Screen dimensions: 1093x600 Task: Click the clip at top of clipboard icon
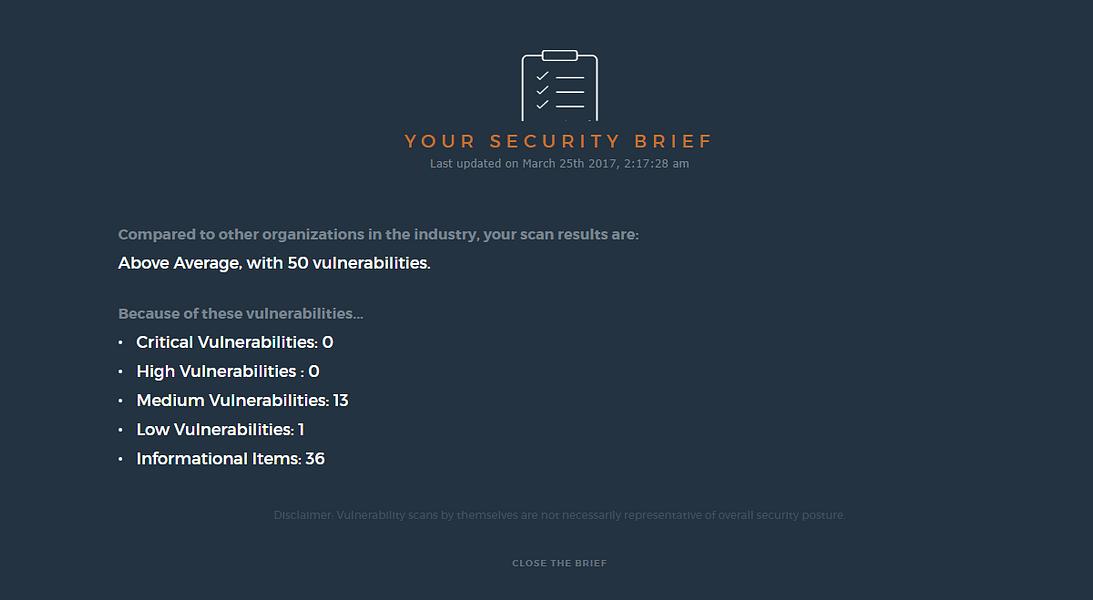click(560, 55)
